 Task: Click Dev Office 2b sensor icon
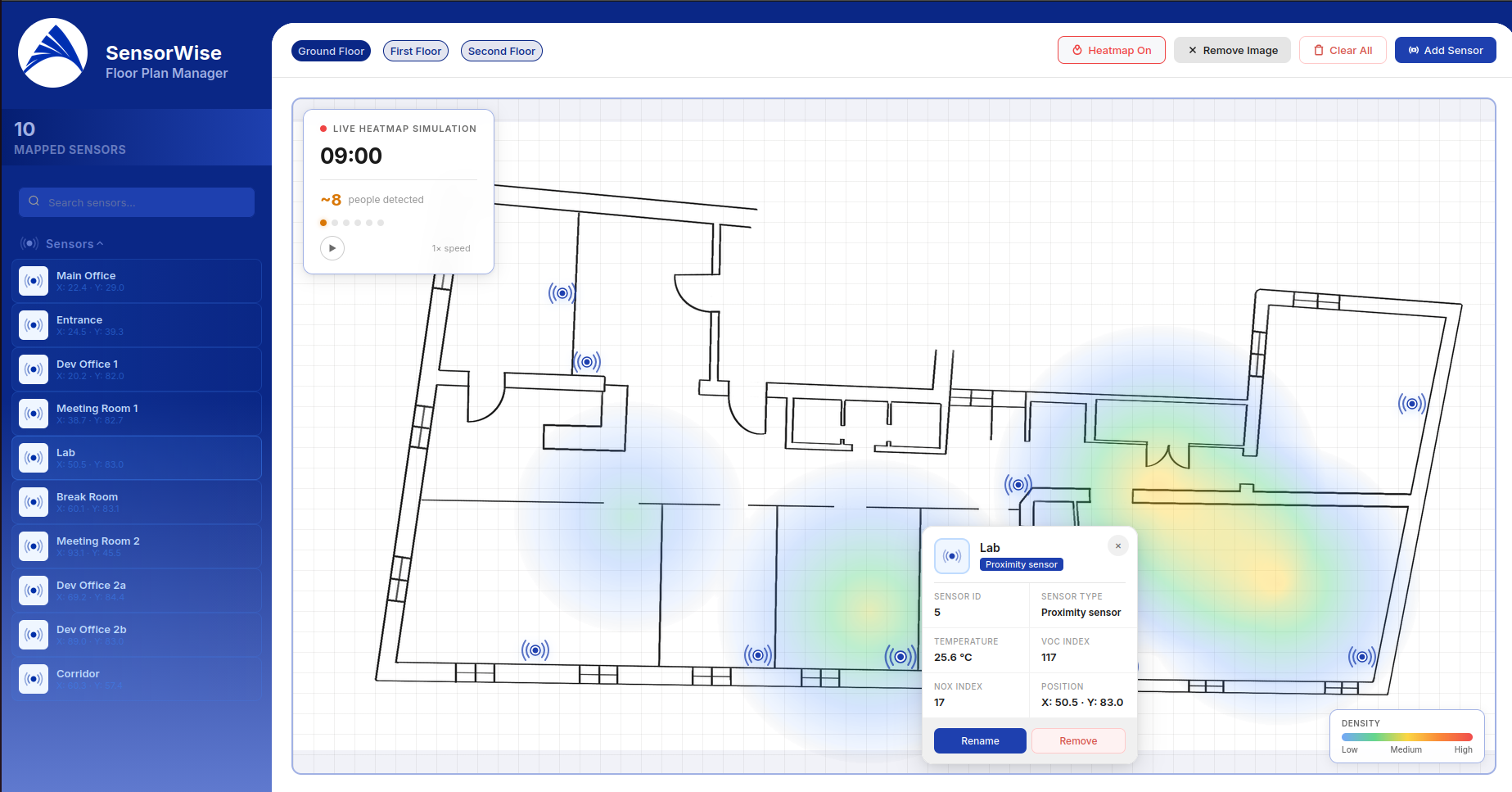coord(34,635)
